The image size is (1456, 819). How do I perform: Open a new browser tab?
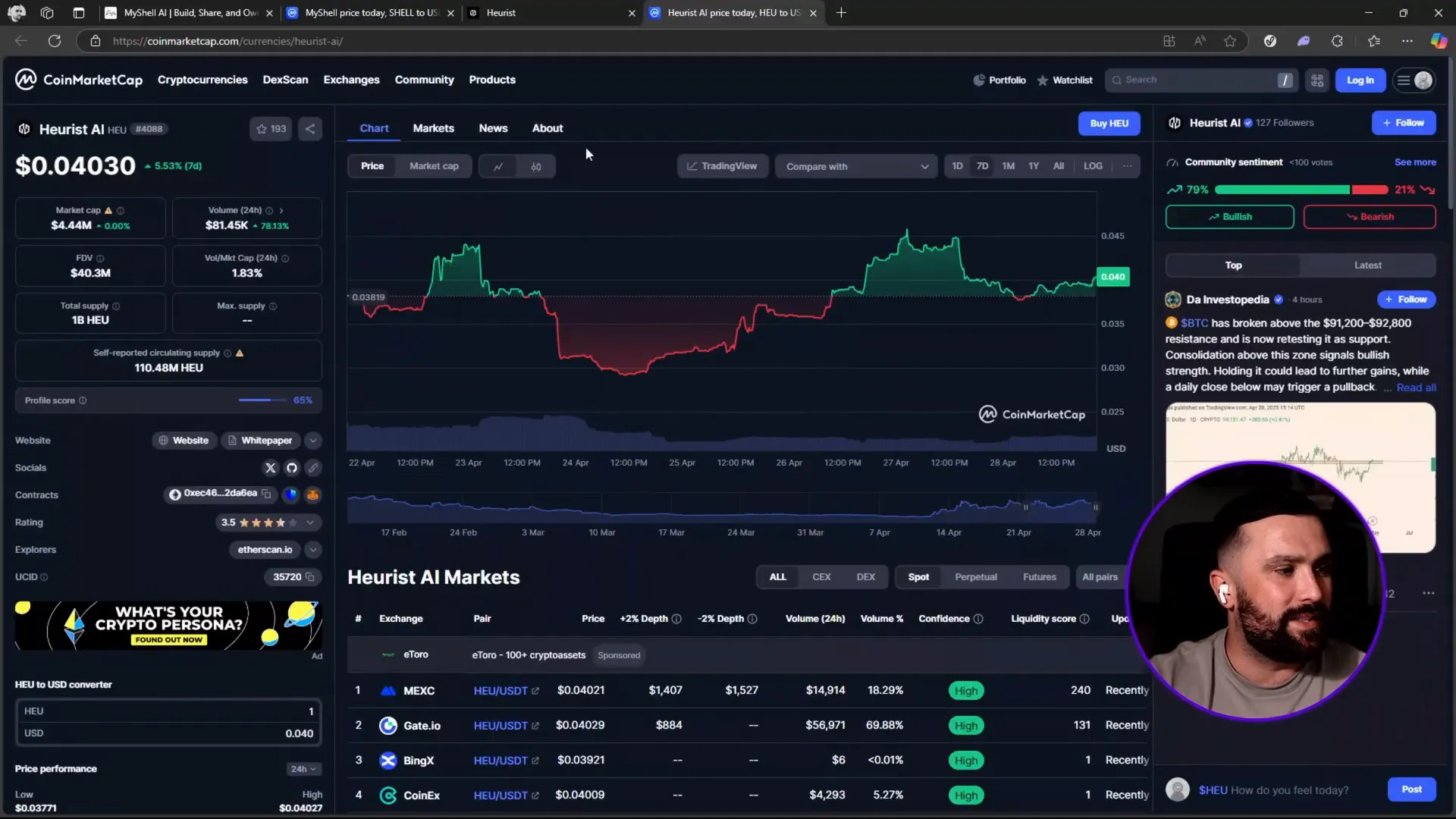click(841, 13)
